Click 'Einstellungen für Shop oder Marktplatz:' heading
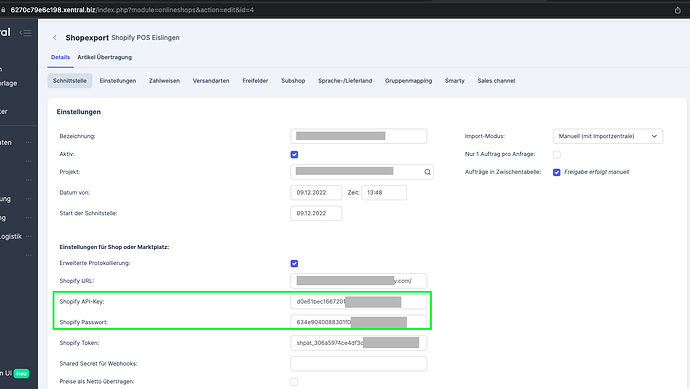This screenshot has width=690, height=389. (x=114, y=247)
